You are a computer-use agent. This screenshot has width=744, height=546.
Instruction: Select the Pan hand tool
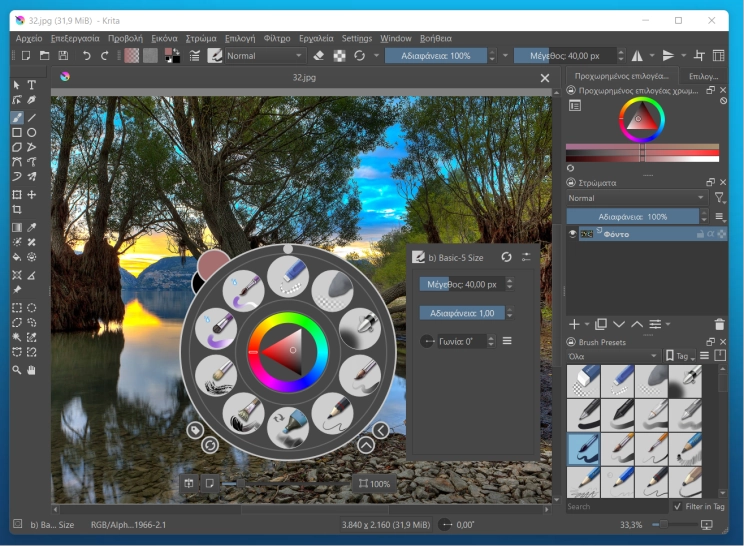31,370
